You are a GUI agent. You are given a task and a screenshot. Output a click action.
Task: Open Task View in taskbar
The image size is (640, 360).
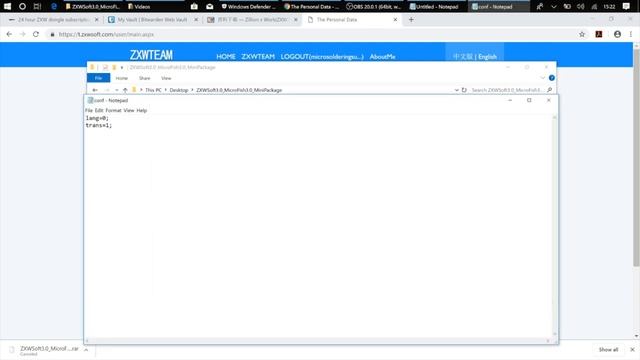click(x=37, y=6)
